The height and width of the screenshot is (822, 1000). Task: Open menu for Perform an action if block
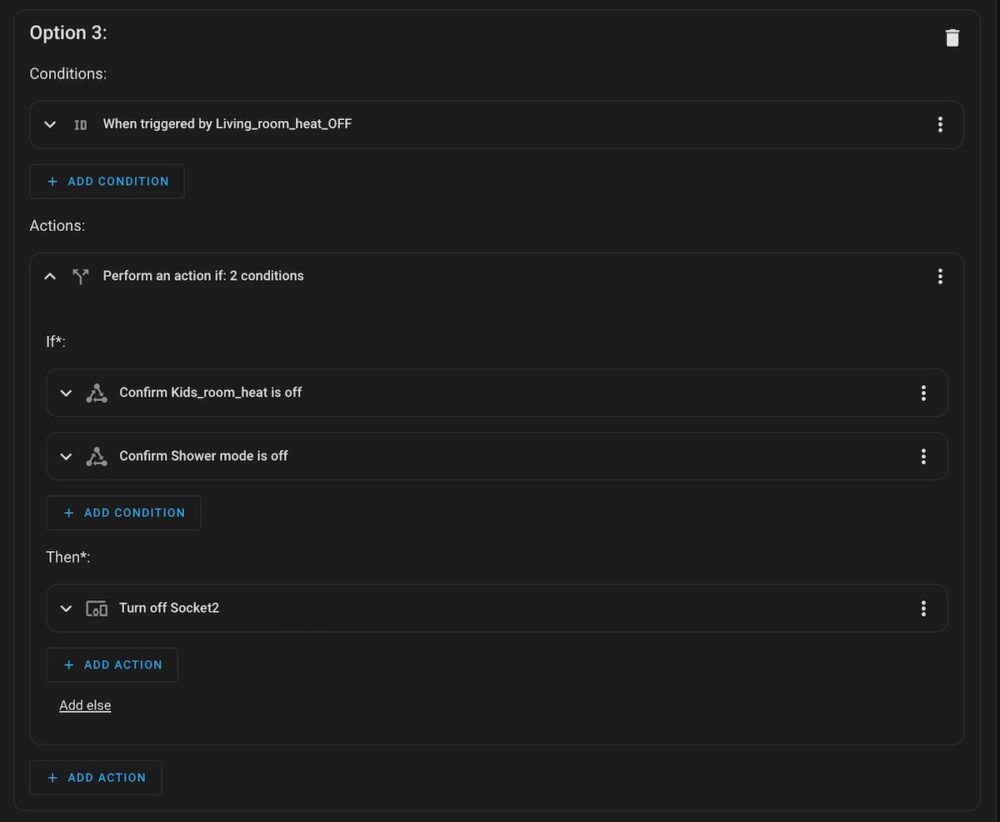pos(939,276)
